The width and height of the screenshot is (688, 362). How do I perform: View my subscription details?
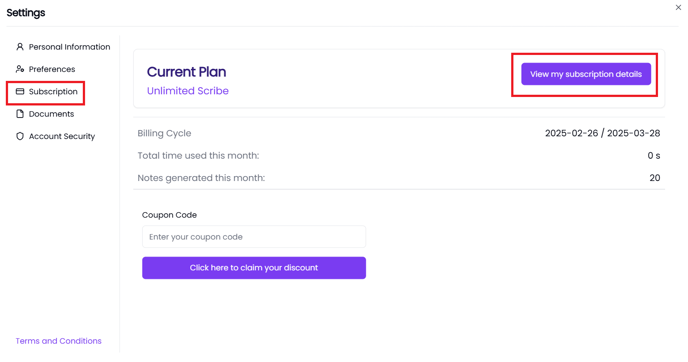[x=586, y=74]
